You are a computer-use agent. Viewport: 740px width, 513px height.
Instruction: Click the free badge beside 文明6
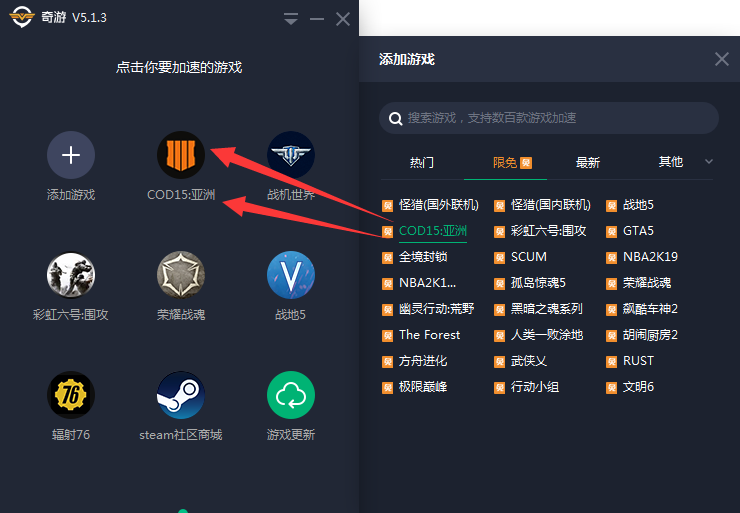[611, 388]
